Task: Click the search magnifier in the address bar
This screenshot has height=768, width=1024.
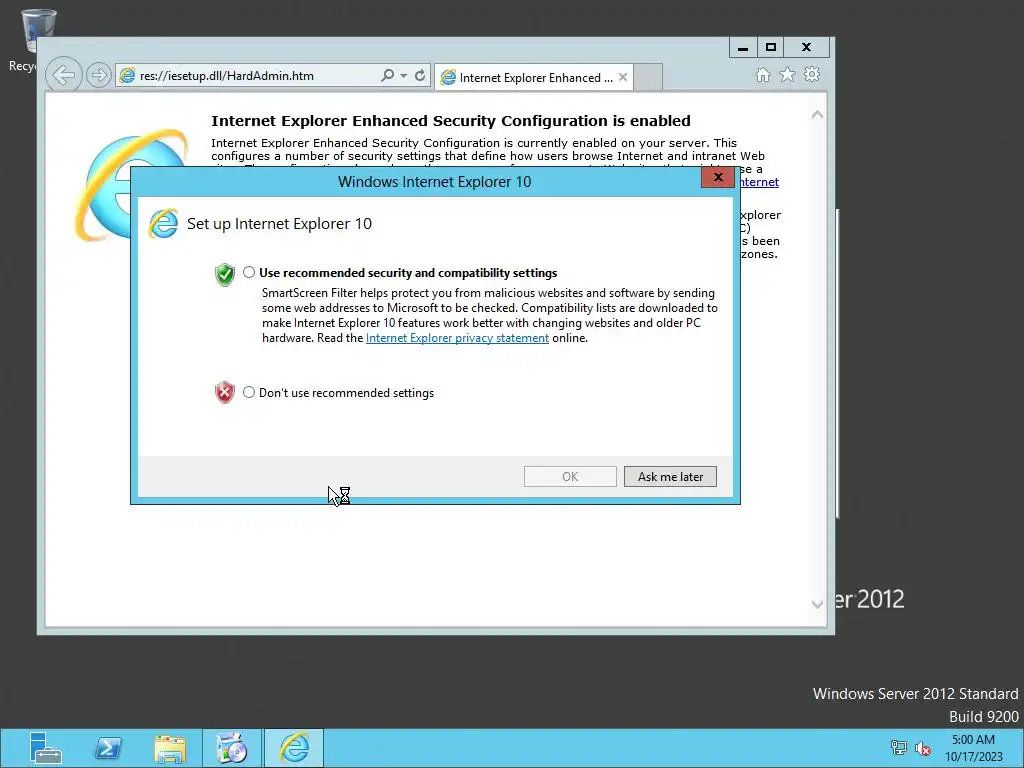Action: 387,75
